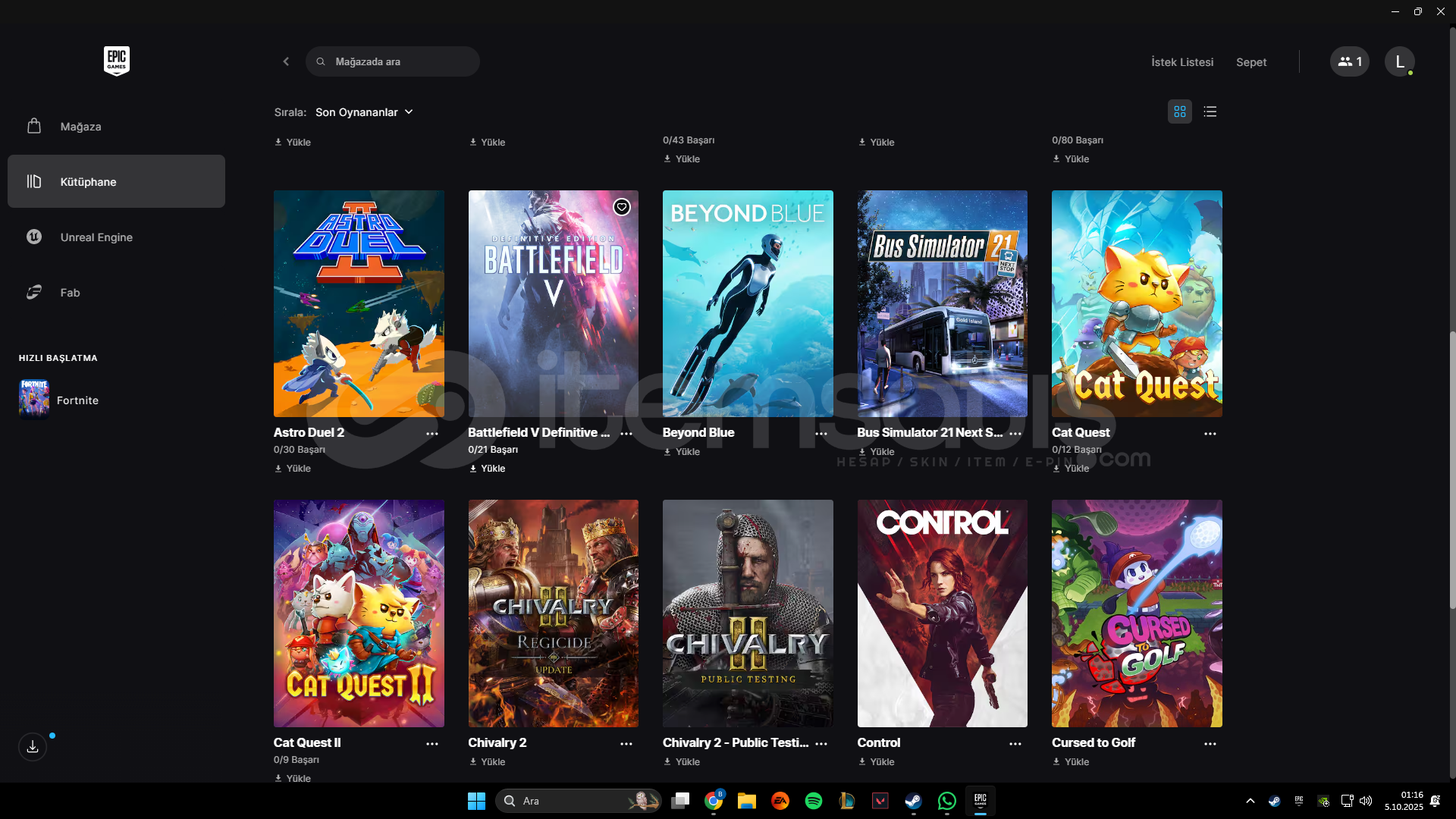Click the Epic Games logo icon
The height and width of the screenshot is (819, 1456).
(x=116, y=61)
